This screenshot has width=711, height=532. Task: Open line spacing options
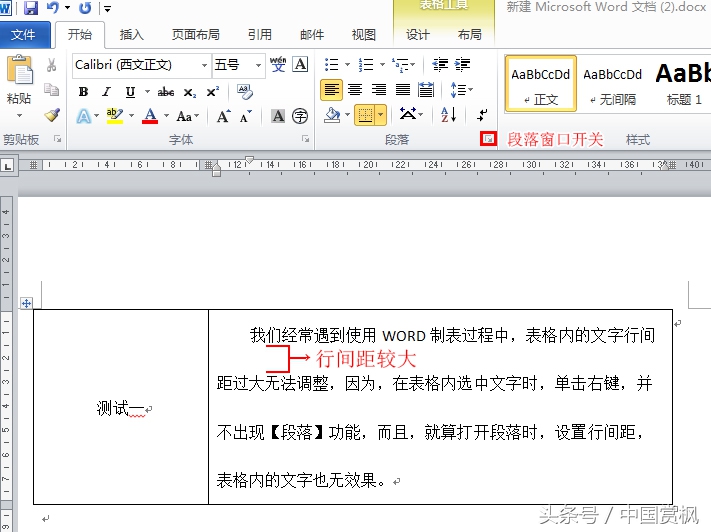point(461,90)
